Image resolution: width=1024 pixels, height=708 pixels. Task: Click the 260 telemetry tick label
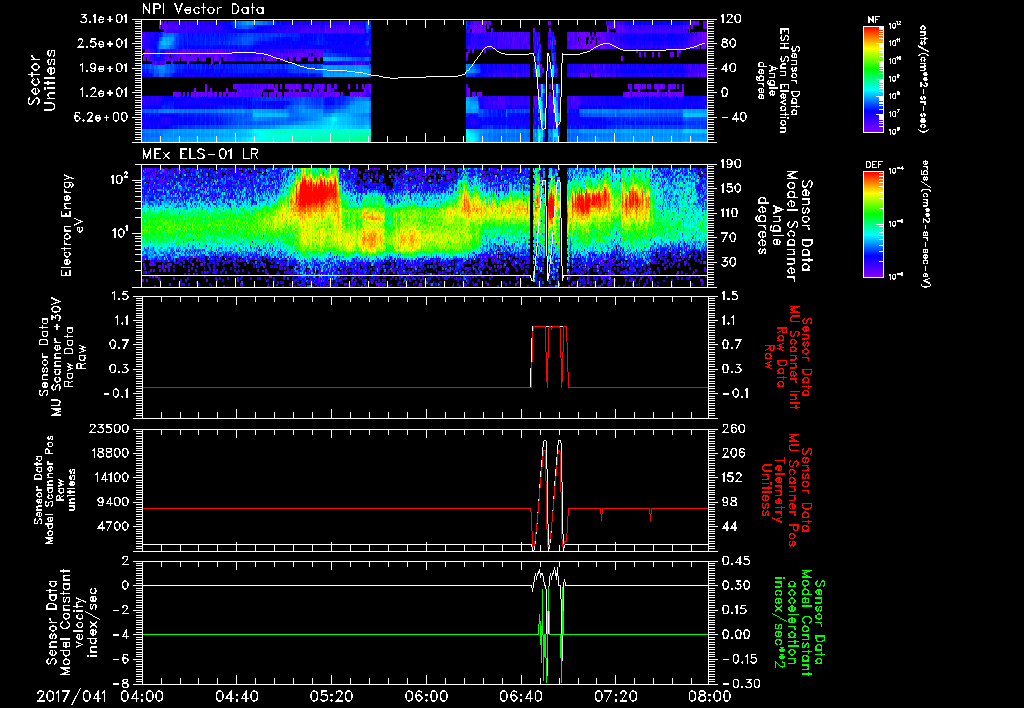click(x=732, y=428)
